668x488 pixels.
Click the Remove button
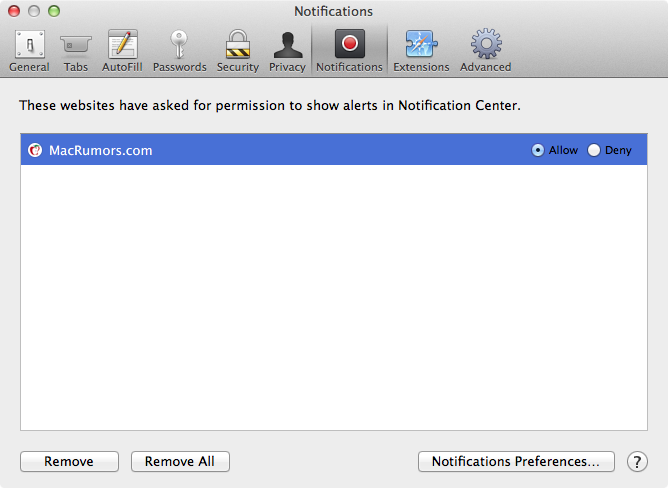[x=69, y=462]
